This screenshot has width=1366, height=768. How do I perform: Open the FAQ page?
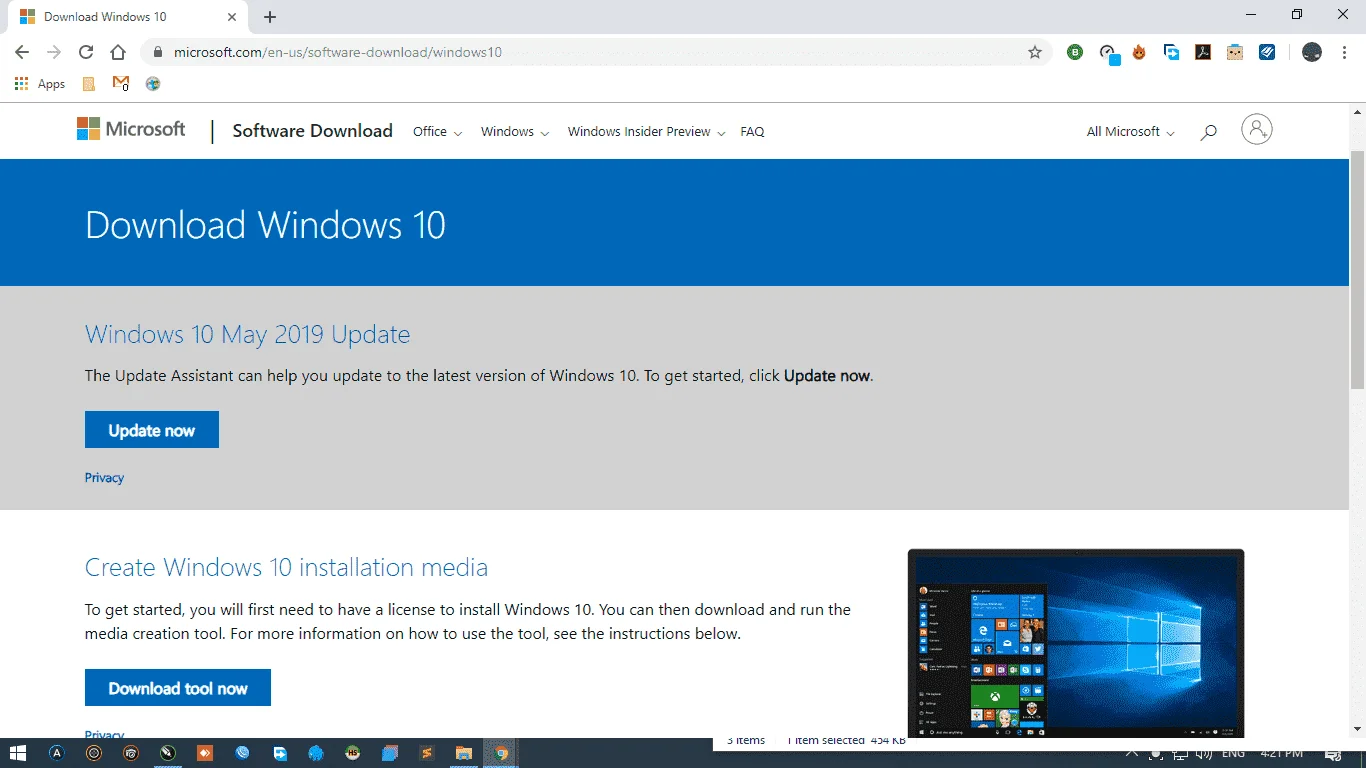pyautogui.click(x=752, y=132)
